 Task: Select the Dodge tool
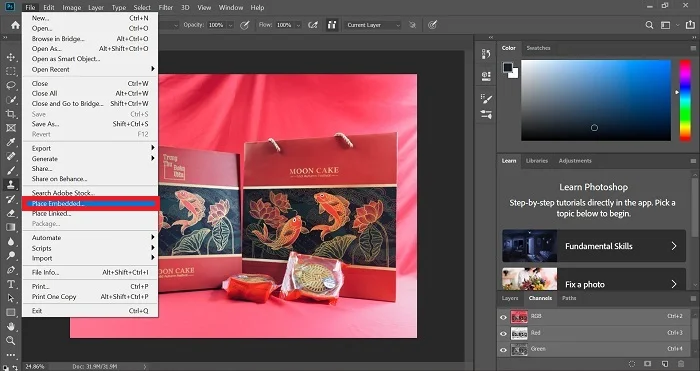click(11, 256)
